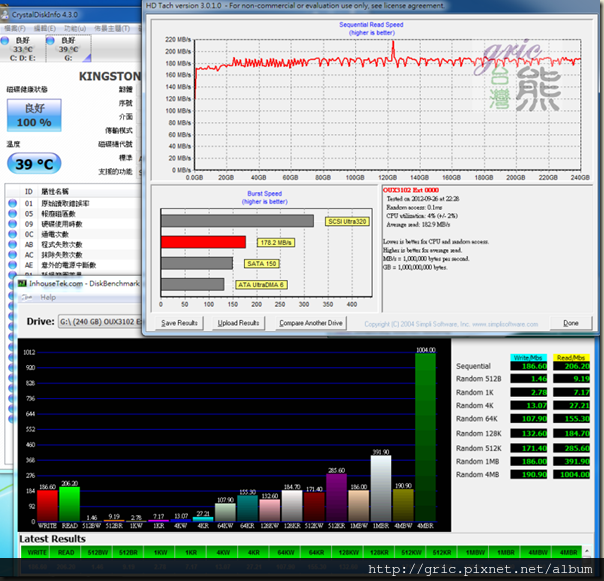Click the red 178.2 MB/s burst speed bar
The image size is (604, 581).
(203, 242)
